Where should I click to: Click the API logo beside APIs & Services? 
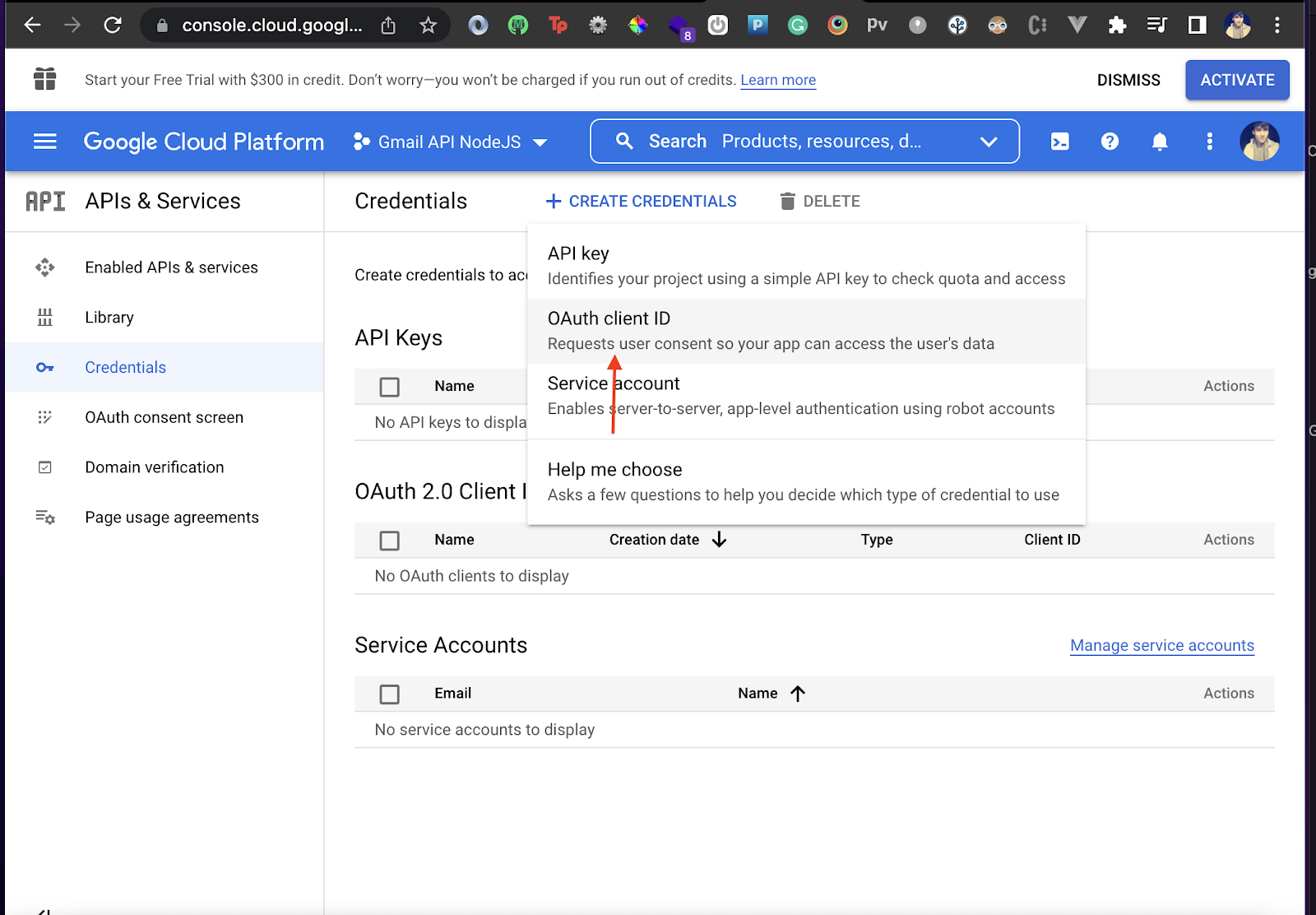(x=45, y=201)
